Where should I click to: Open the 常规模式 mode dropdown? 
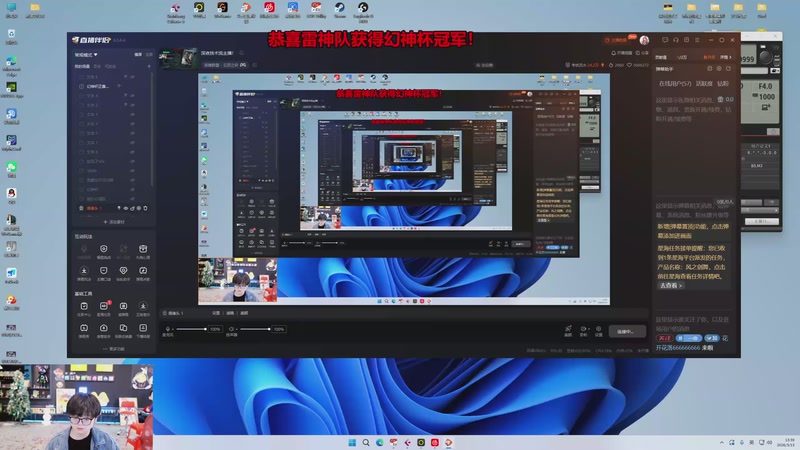click(86, 55)
